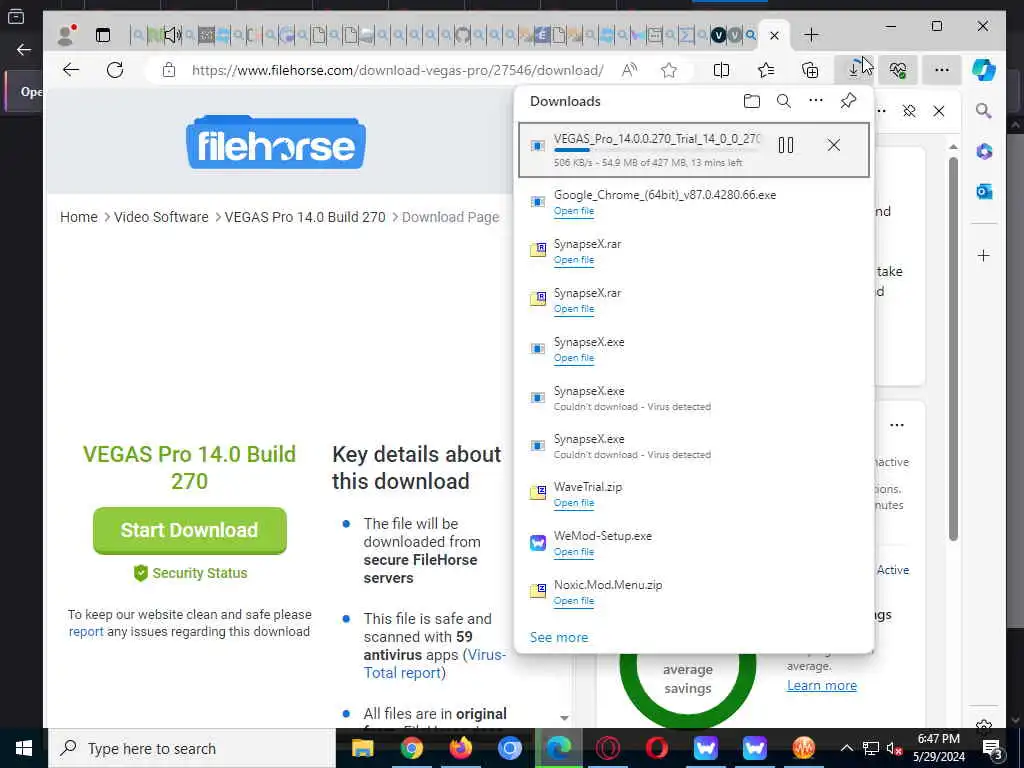Open Copilot sidebar icon

pyautogui.click(x=984, y=70)
